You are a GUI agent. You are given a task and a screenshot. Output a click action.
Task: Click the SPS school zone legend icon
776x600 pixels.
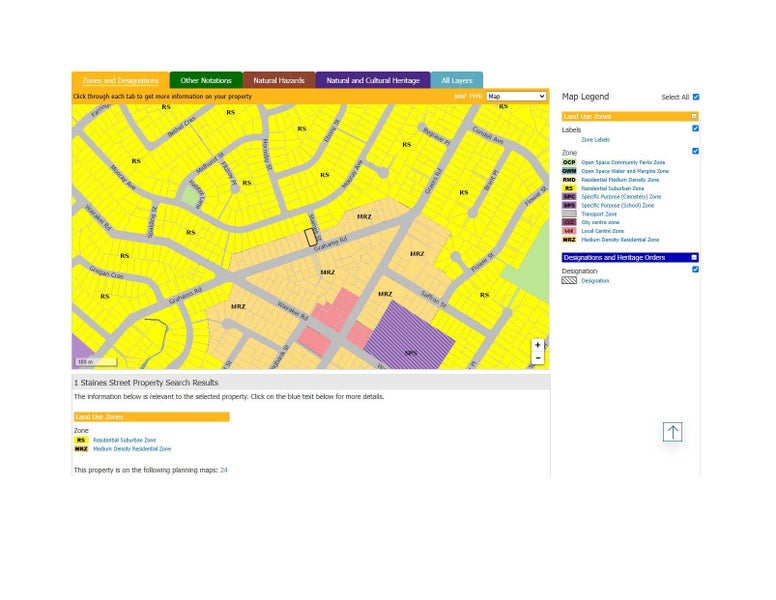(569, 205)
